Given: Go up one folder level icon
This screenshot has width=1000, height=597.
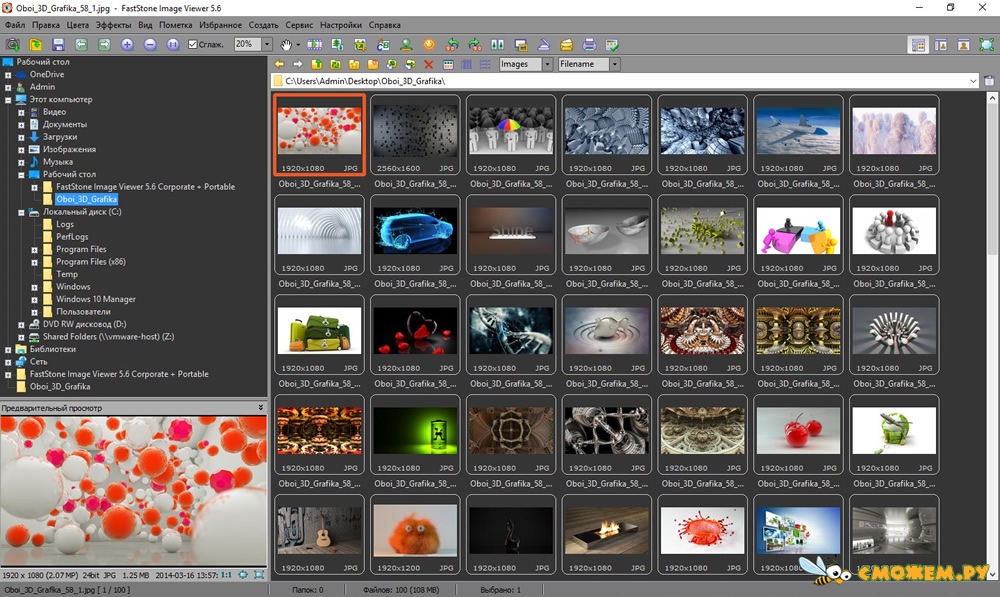Looking at the screenshot, I should point(316,64).
